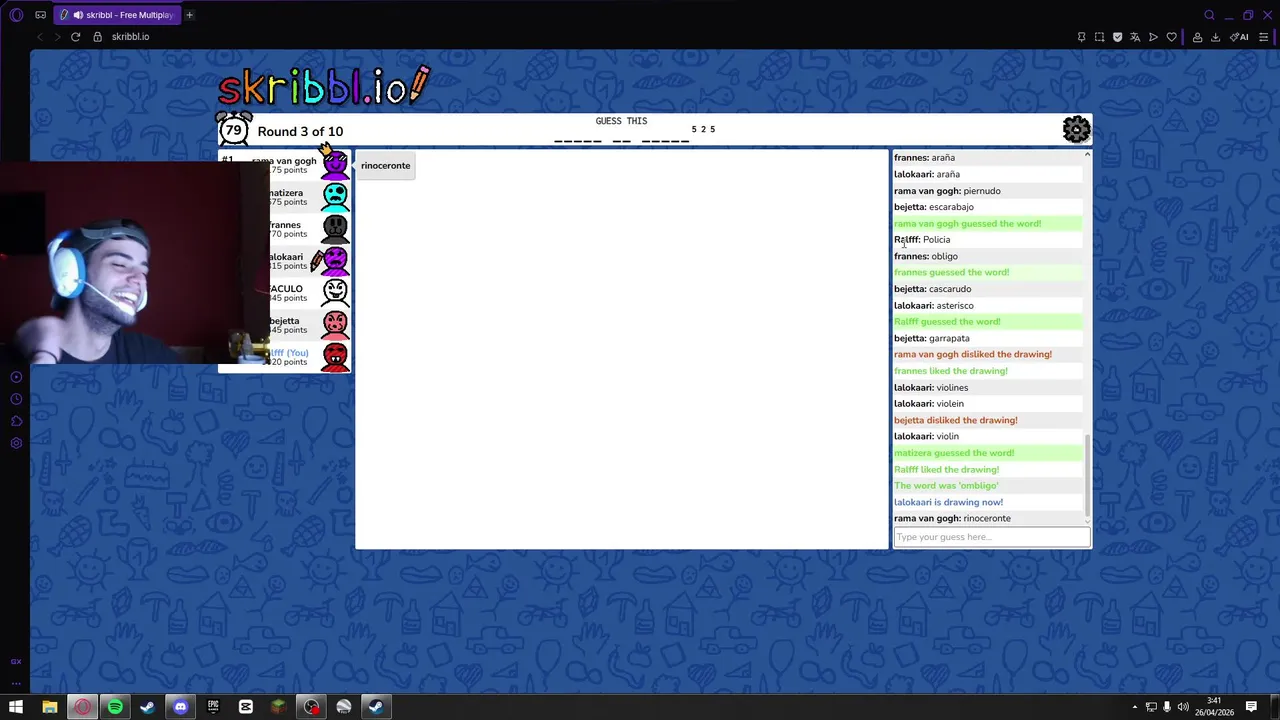Open the browser downloads icon
This screenshot has height=720, width=1280.
point(1215,37)
